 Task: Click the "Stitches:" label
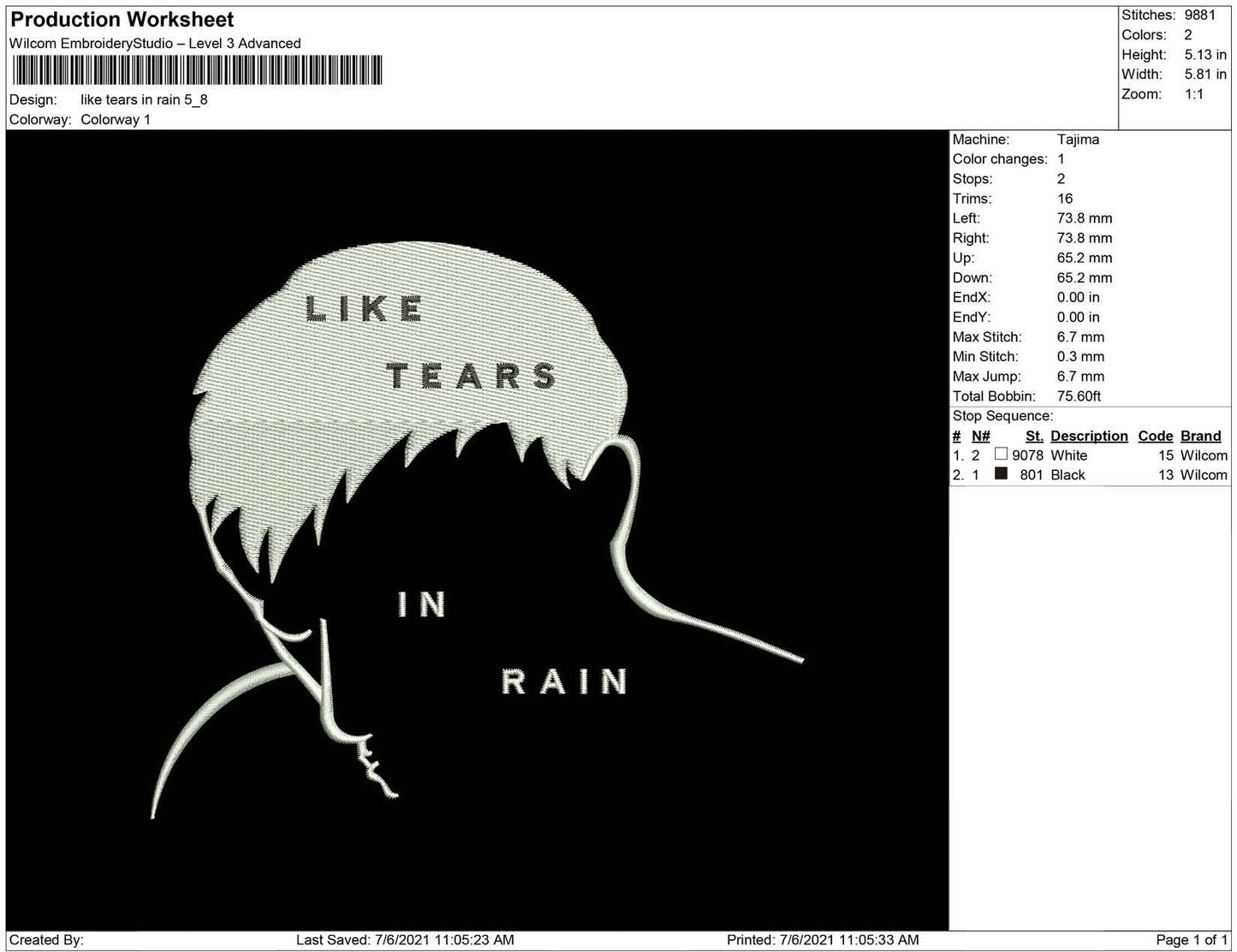coord(1149,15)
